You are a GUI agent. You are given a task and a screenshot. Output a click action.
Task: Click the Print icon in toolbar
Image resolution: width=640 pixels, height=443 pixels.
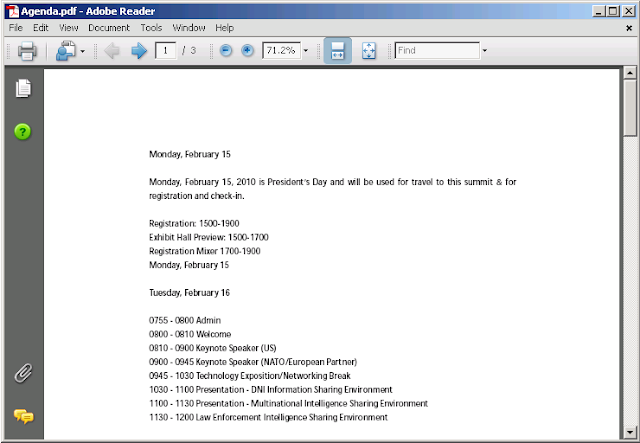(x=27, y=51)
